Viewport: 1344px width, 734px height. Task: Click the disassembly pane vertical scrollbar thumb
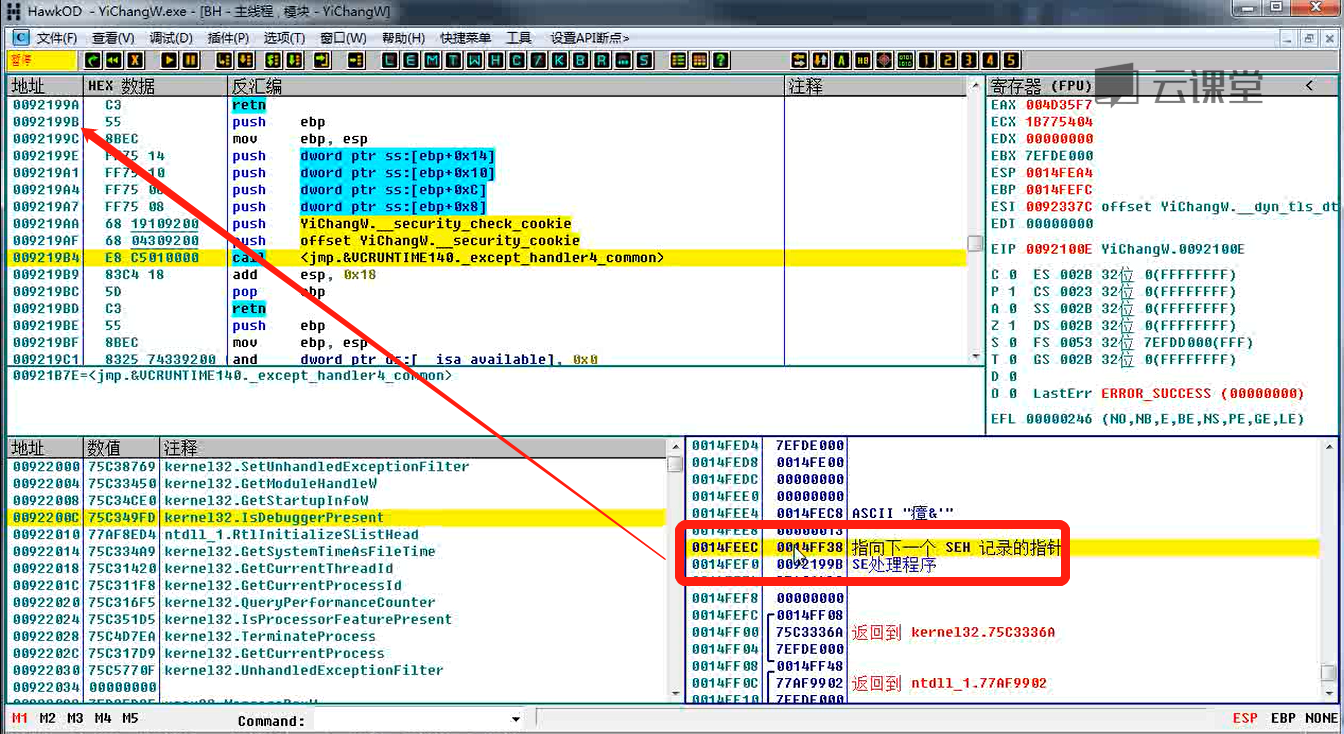[x=975, y=243]
